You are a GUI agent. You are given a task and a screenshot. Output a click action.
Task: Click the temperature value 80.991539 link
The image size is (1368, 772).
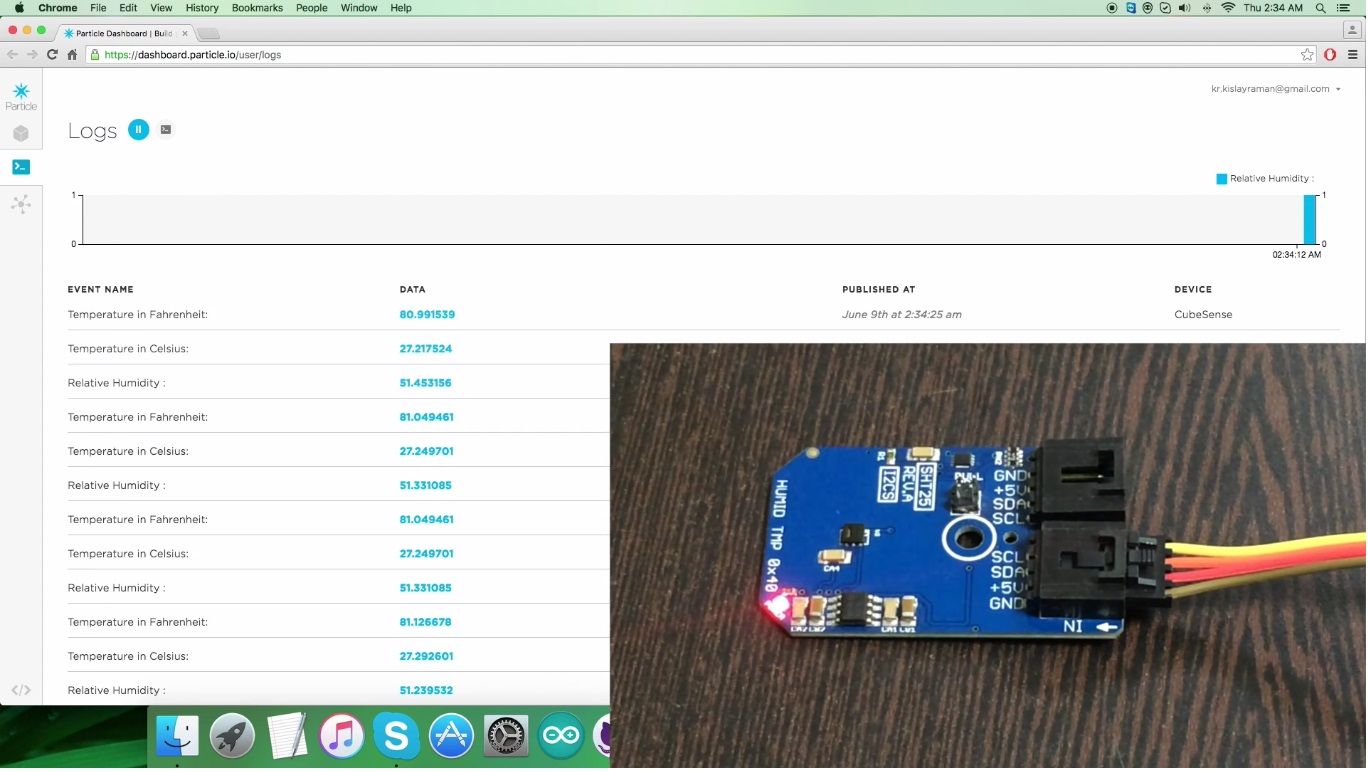point(427,314)
